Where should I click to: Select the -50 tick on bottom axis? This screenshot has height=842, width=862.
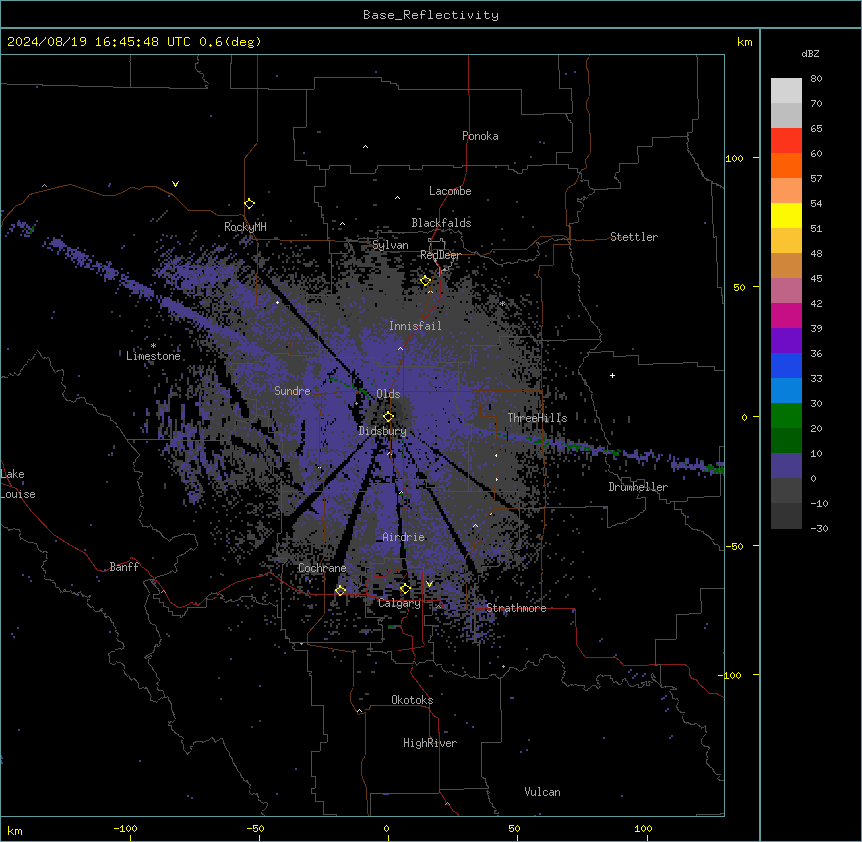pyautogui.click(x=255, y=829)
